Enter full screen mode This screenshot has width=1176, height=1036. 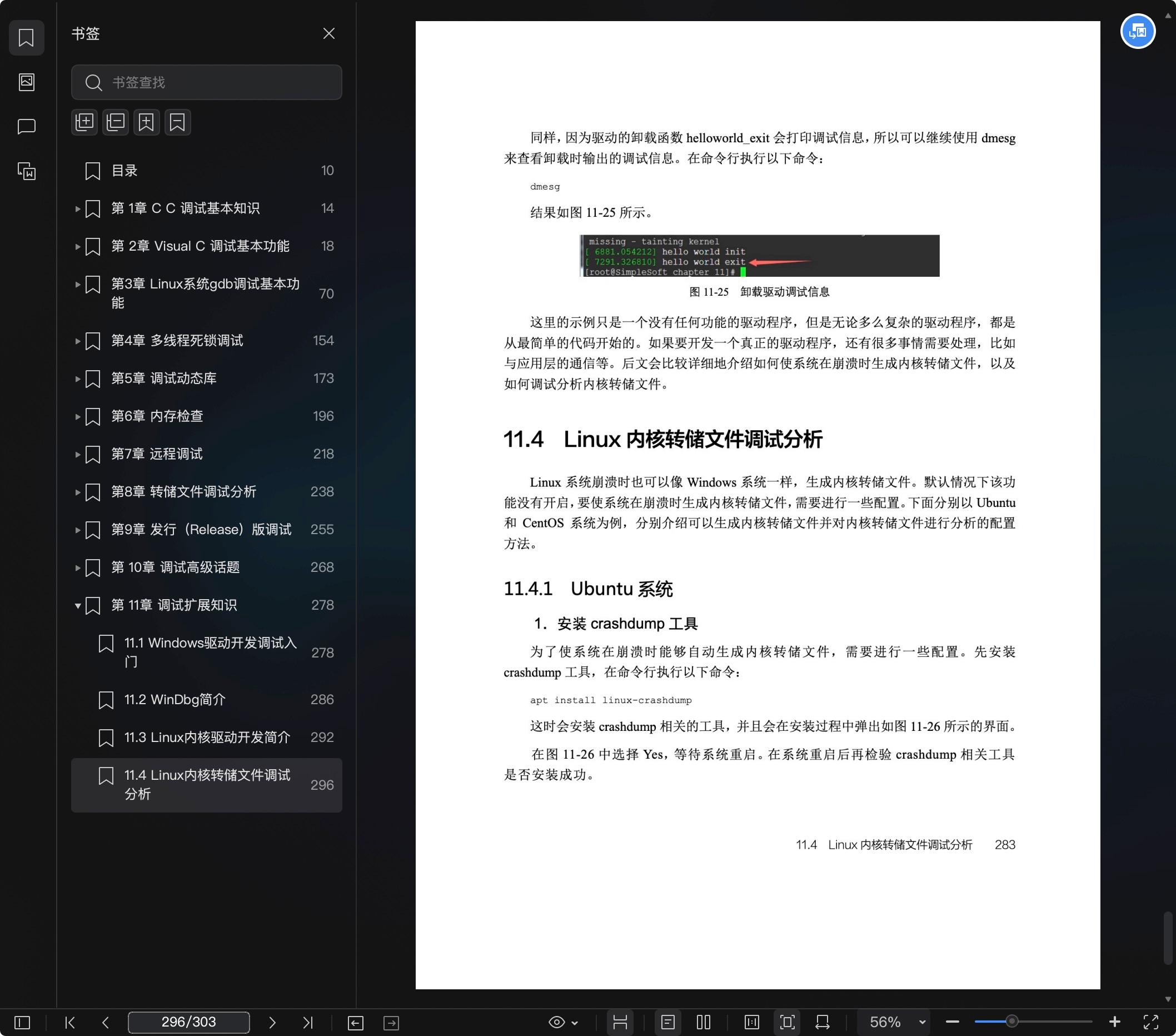coord(1150,1022)
